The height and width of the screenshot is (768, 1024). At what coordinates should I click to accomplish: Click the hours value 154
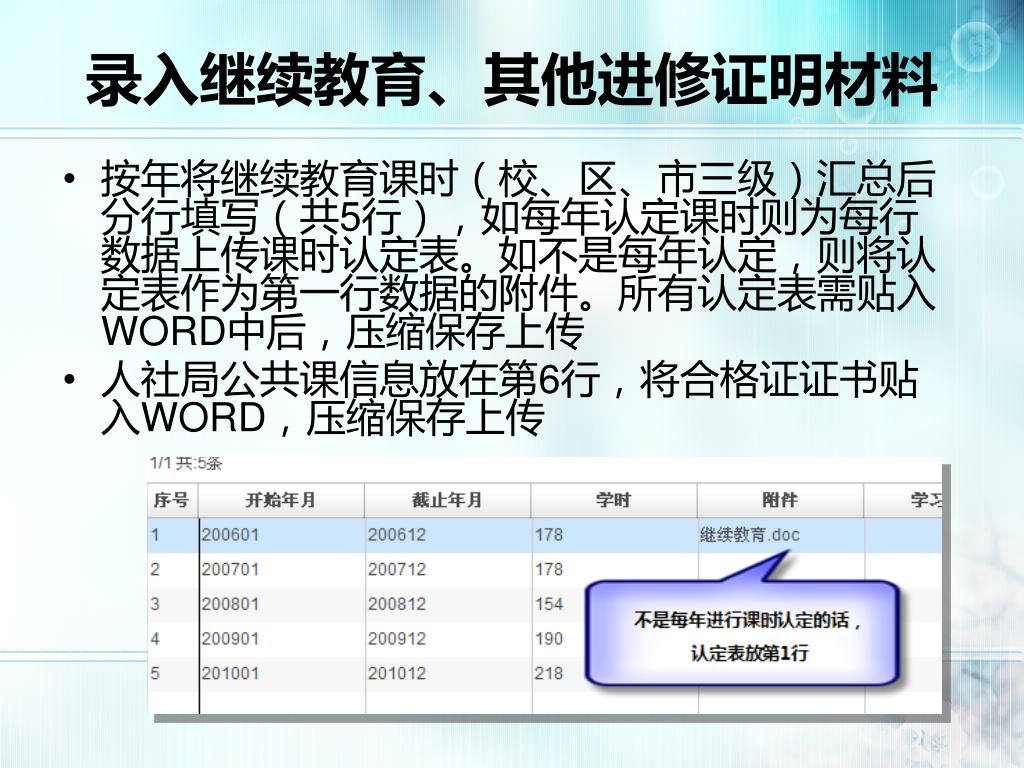(x=549, y=604)
